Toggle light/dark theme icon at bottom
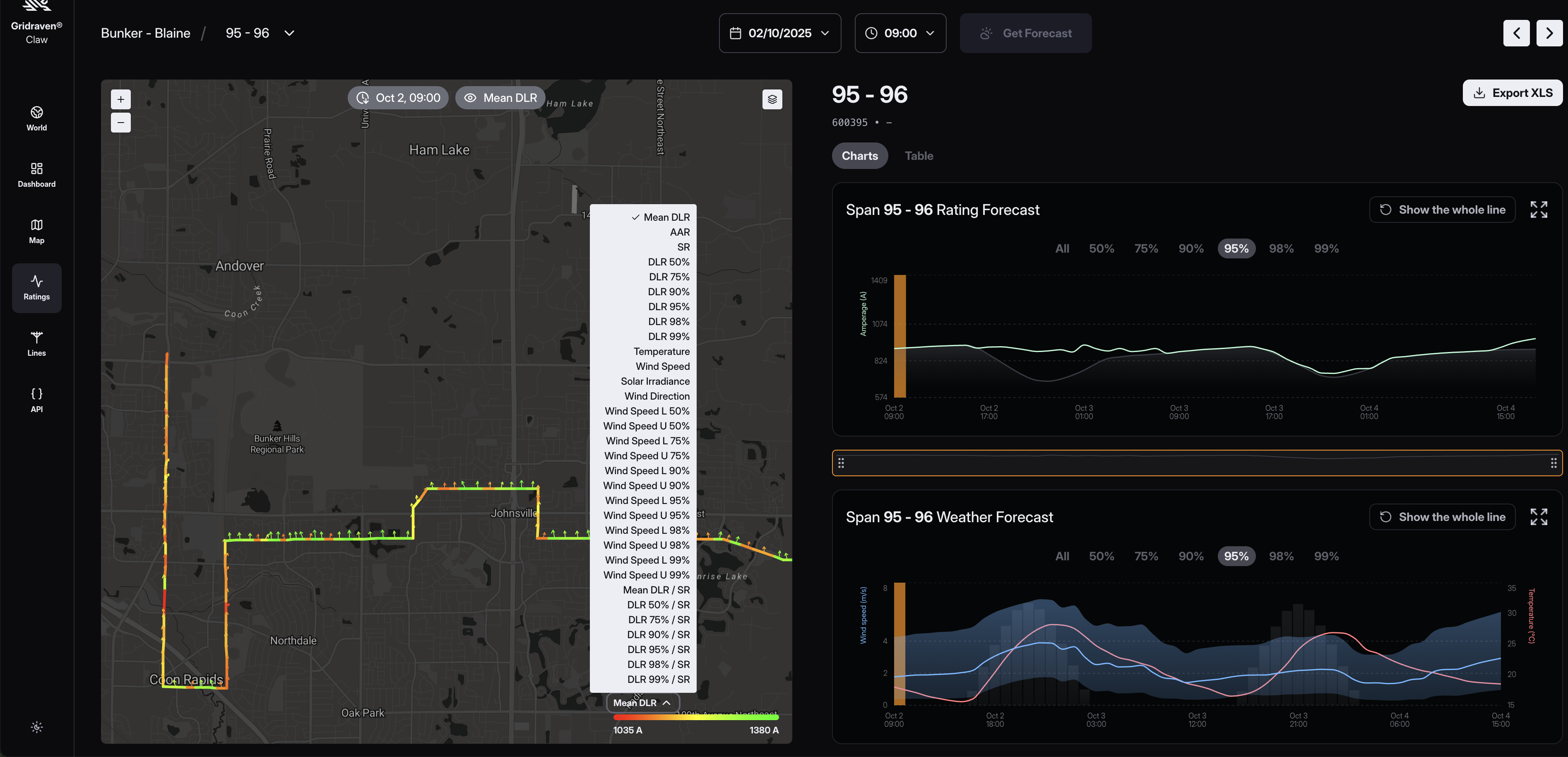1568x757 pixels. (x=36, y=727)
